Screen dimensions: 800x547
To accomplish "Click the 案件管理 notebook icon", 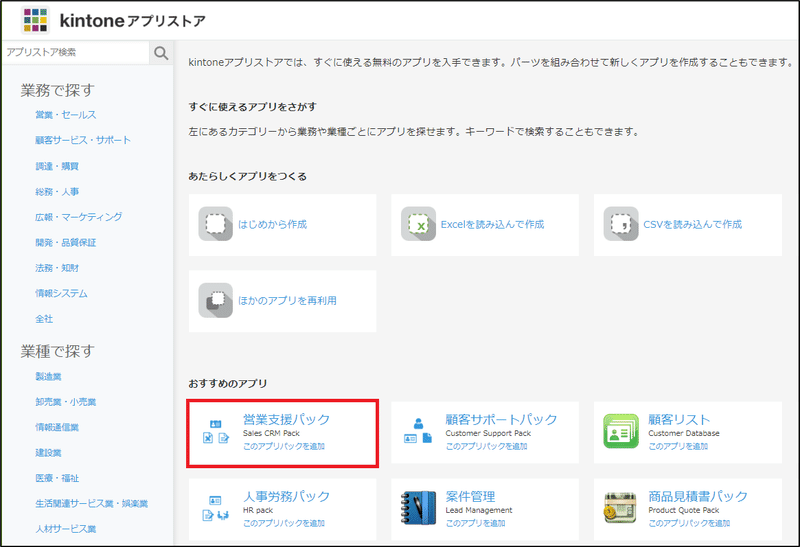I will (418, 508).
